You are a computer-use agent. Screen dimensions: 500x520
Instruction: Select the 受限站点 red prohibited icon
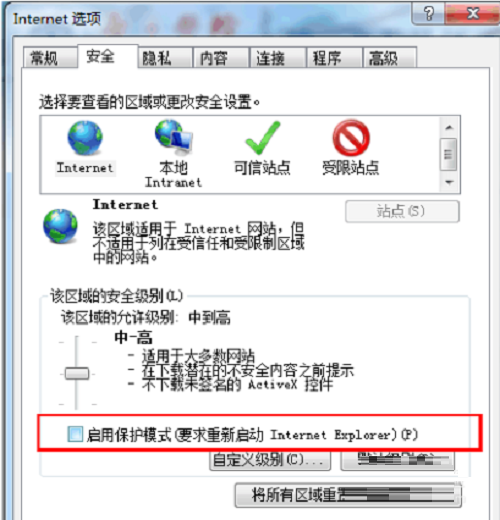pyautogui.click(x=351, y=138)
